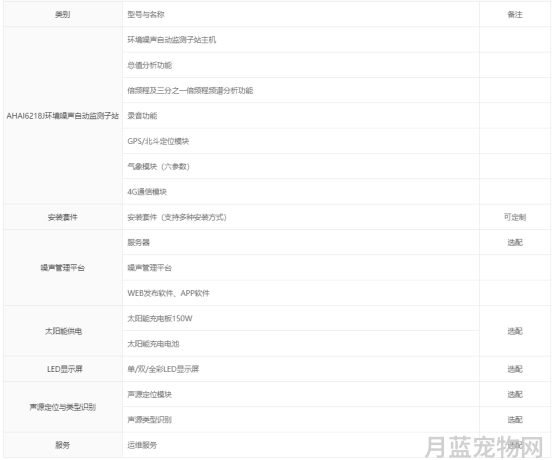Click the 类别 column header
The height and width of the screenshot is (460, 554).
63,14
